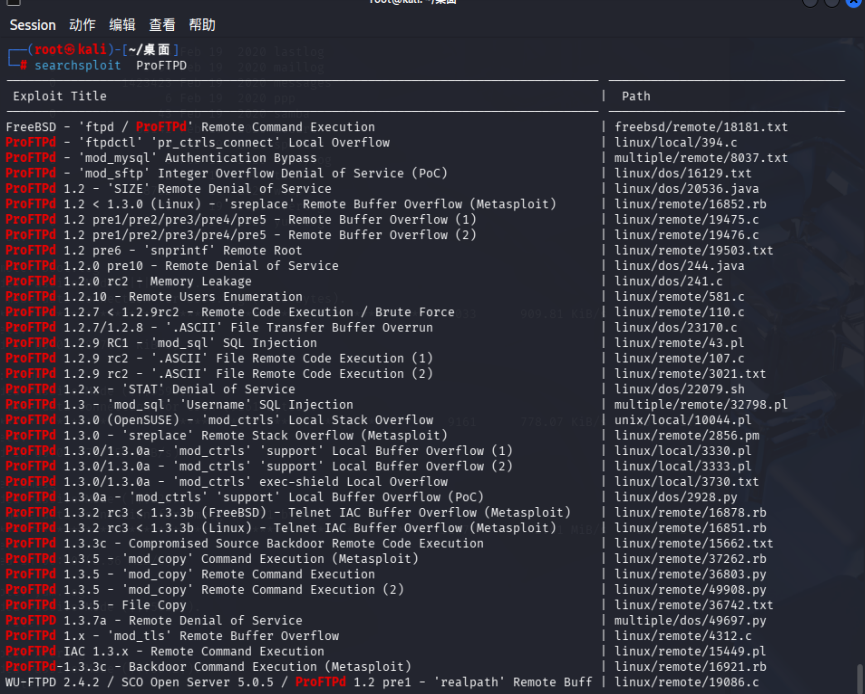Select path linux/remote/19503.txt
This screenshot has height=694, width=865.
coord(694,250)
